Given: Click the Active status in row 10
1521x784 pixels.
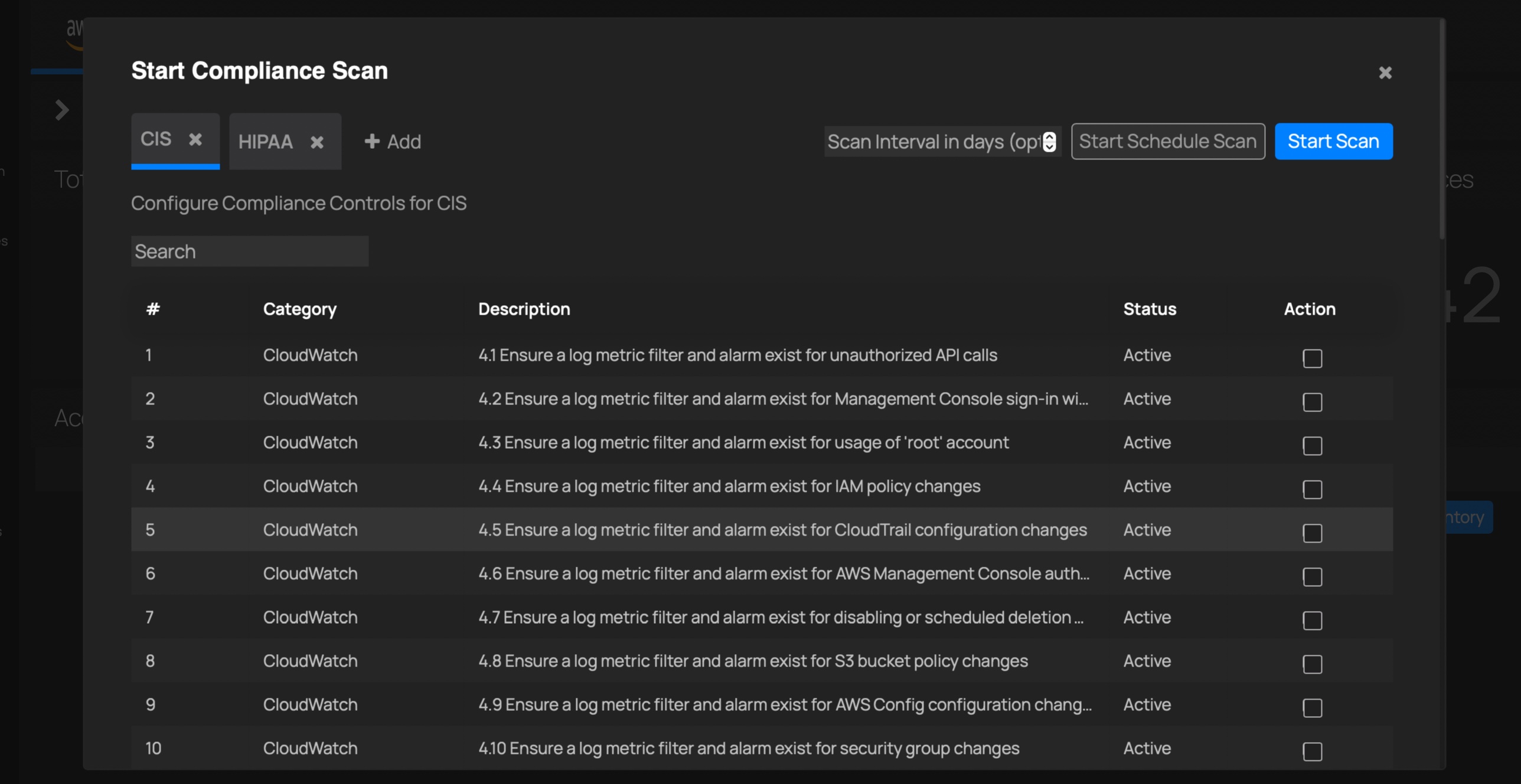Looking at the screenshot, I should [x=1147, y=748].
